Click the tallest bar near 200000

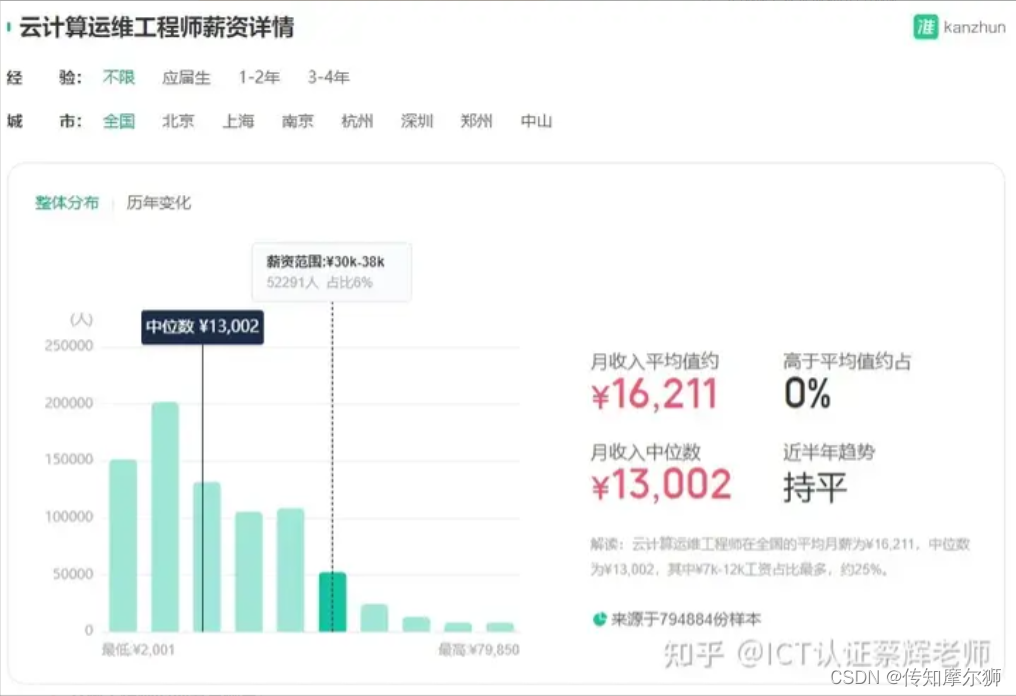coord(165,517)
